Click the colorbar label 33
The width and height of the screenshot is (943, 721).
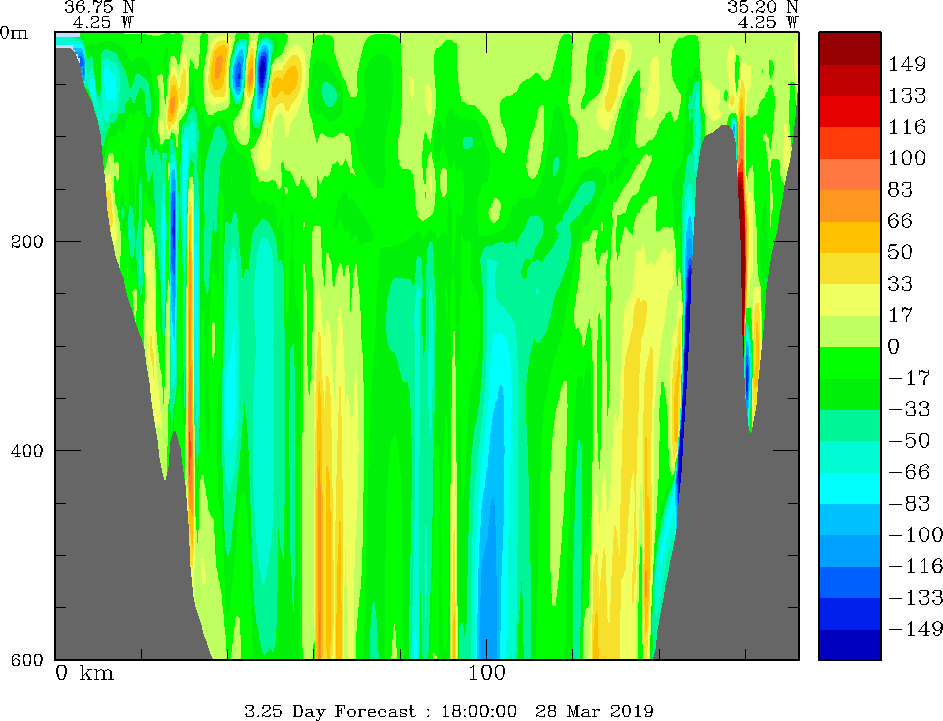click(900, 283)
